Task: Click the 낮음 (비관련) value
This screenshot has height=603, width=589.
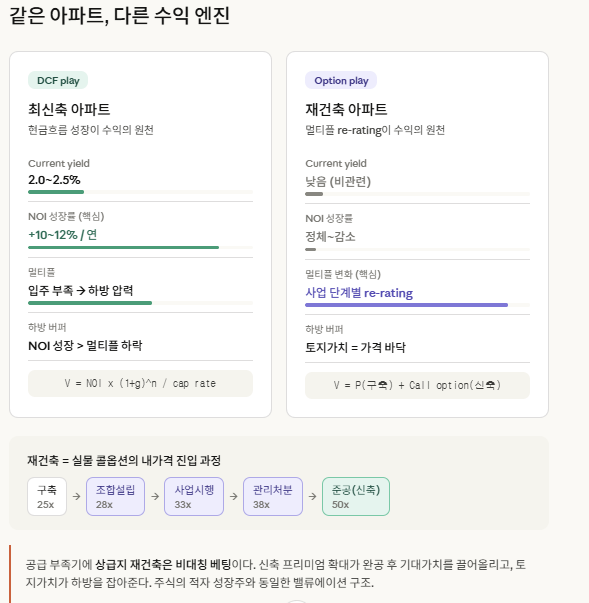Action: point(338,182)
